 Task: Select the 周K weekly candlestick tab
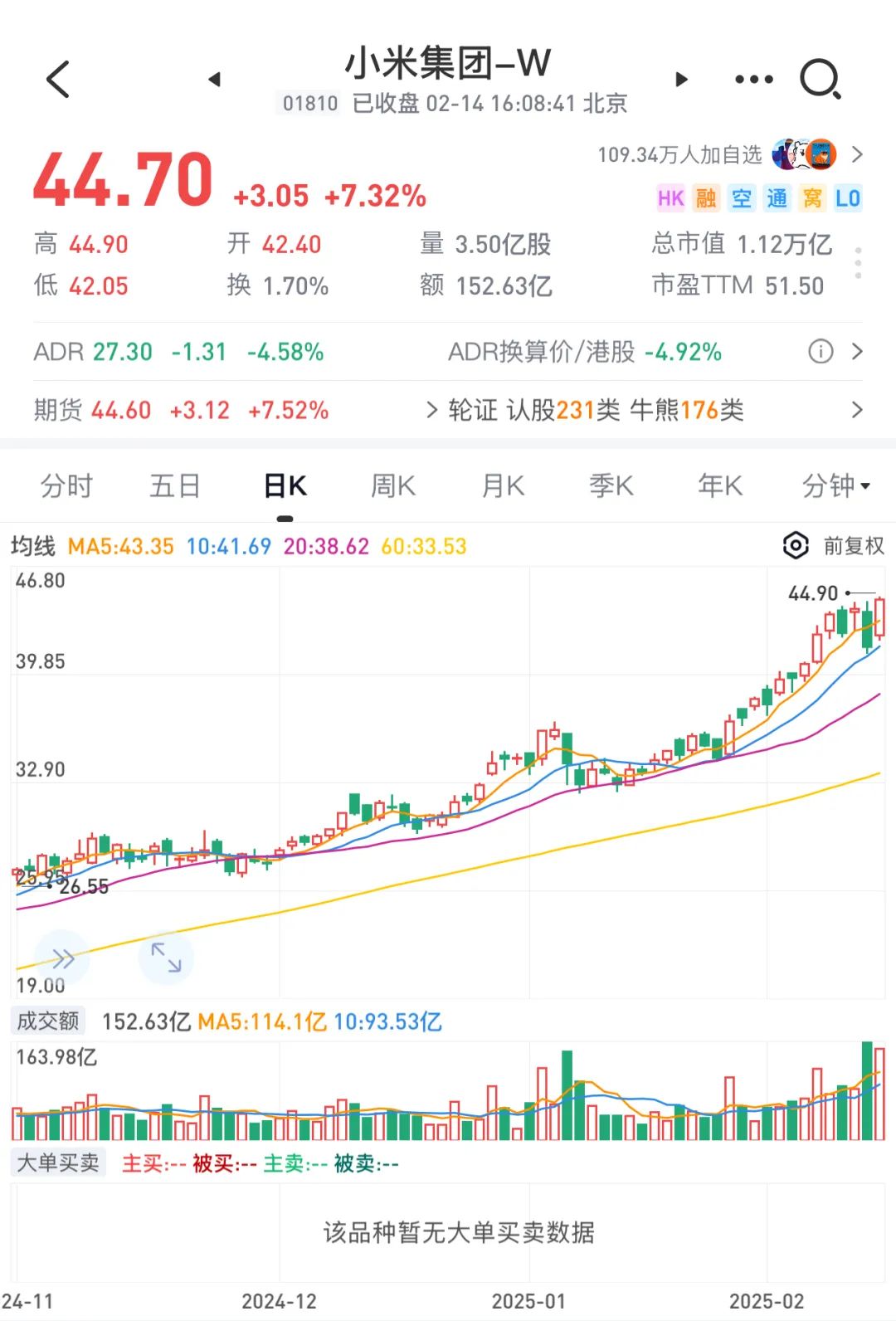(x=393, y=485)
